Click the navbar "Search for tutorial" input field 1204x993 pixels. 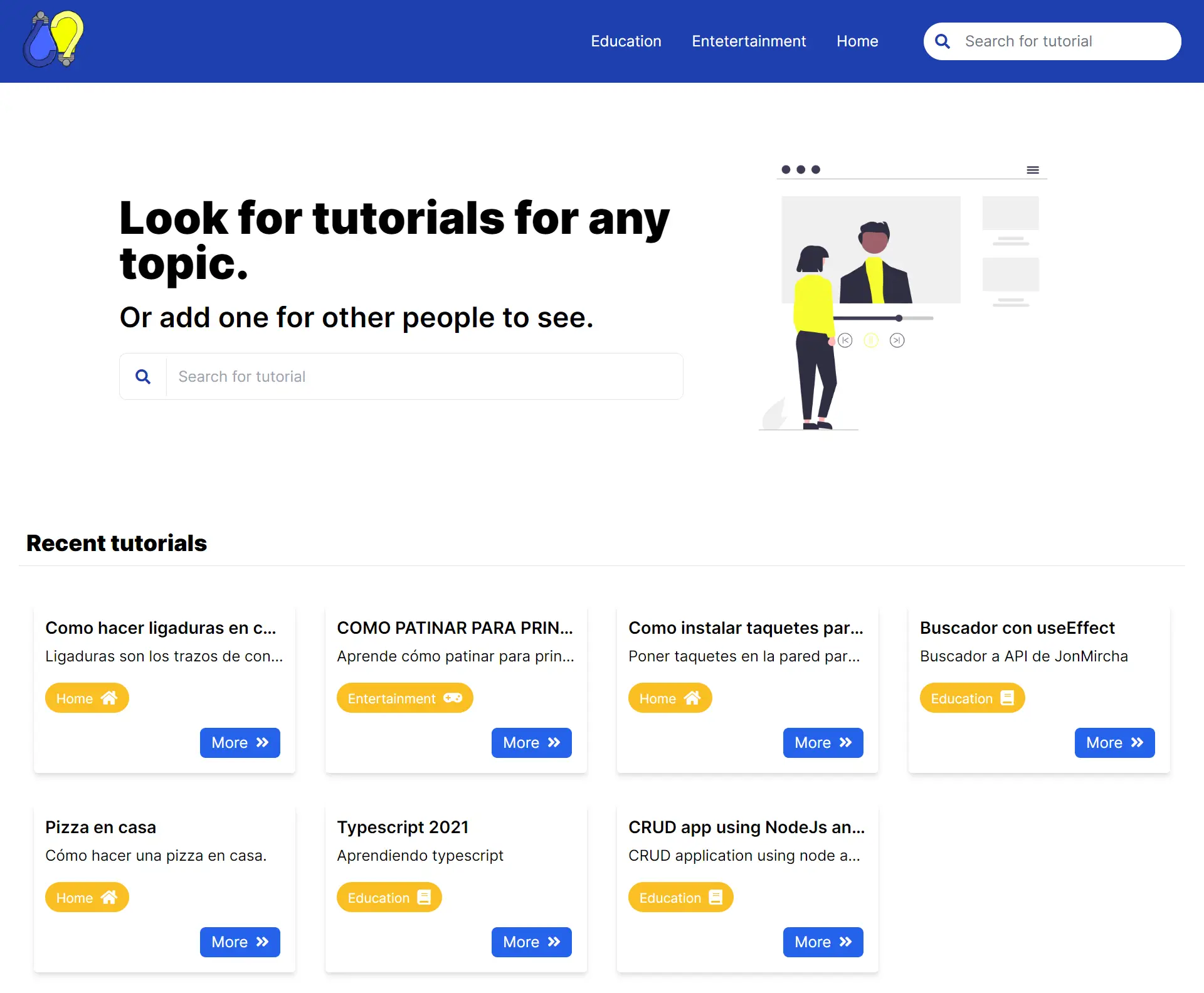point(1066,41)
